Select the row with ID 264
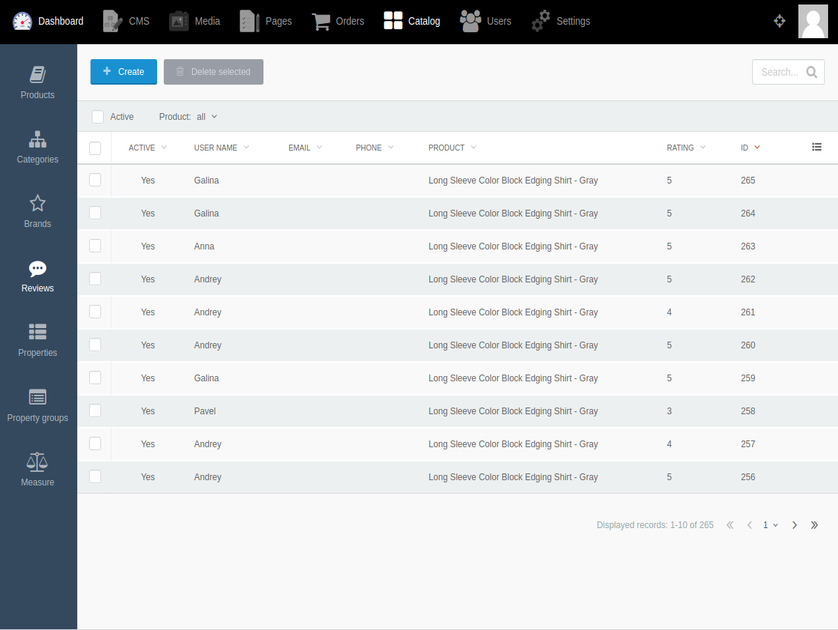Image resolution: width=838 pixels, height=630 pixels. pos(95,213)
